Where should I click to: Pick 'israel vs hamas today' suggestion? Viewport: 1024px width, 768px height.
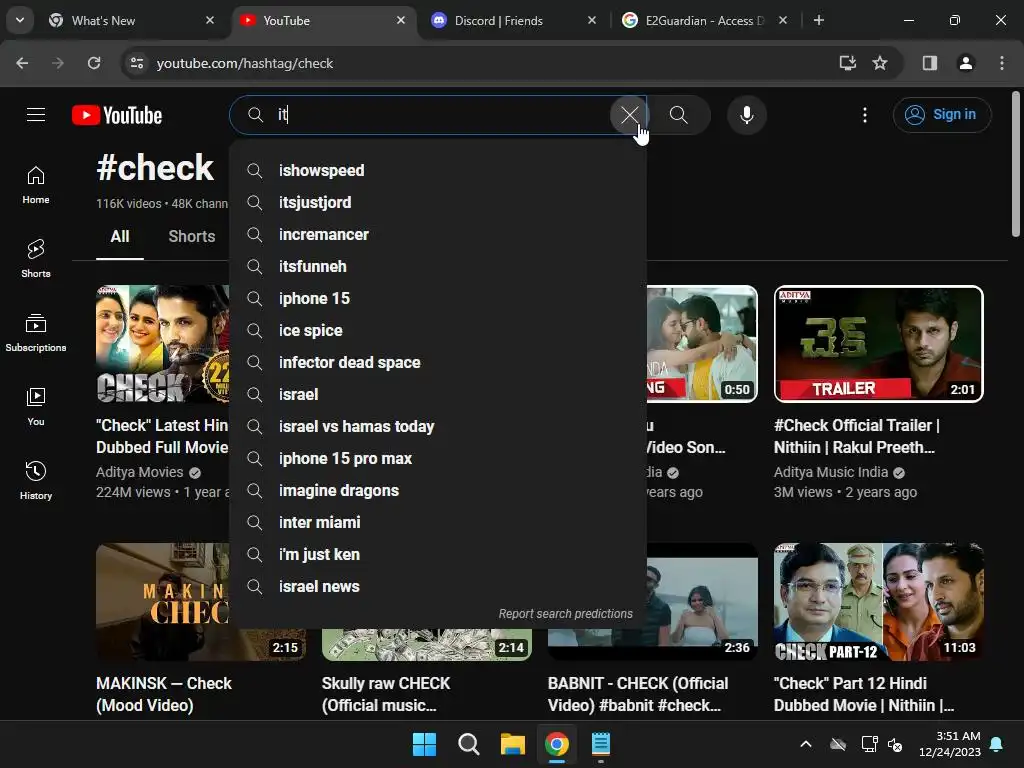click(438, 426)
